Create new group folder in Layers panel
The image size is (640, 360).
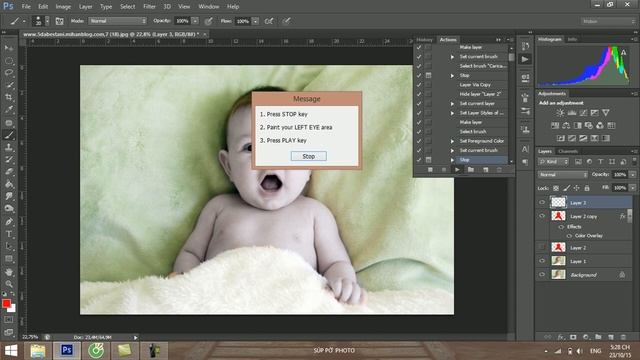[x=598, y=337]
